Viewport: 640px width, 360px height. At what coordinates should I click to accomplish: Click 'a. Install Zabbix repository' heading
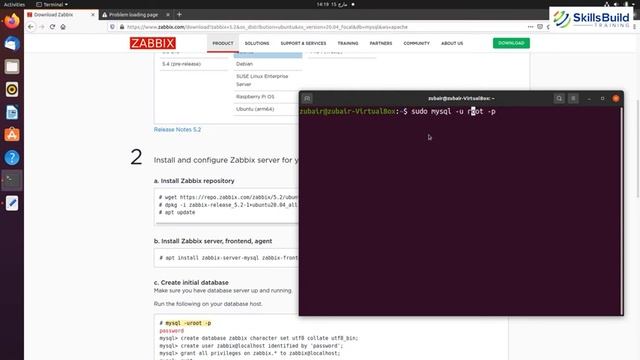point(194,181)
